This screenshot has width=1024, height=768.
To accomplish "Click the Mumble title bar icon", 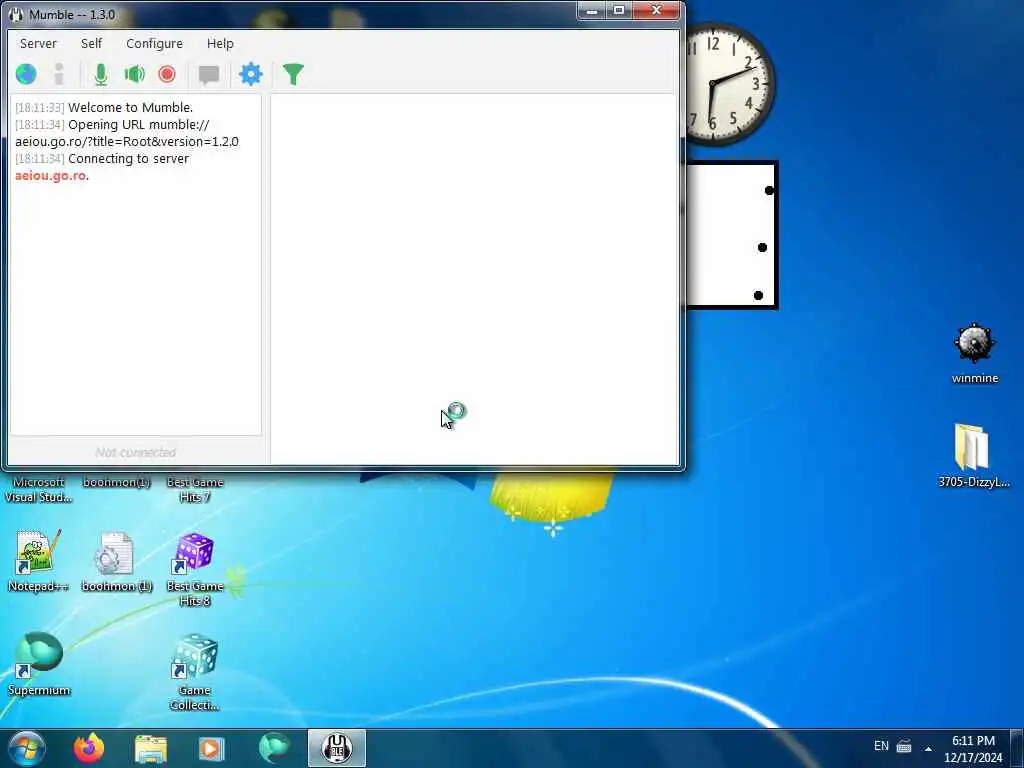I will 16,14.
